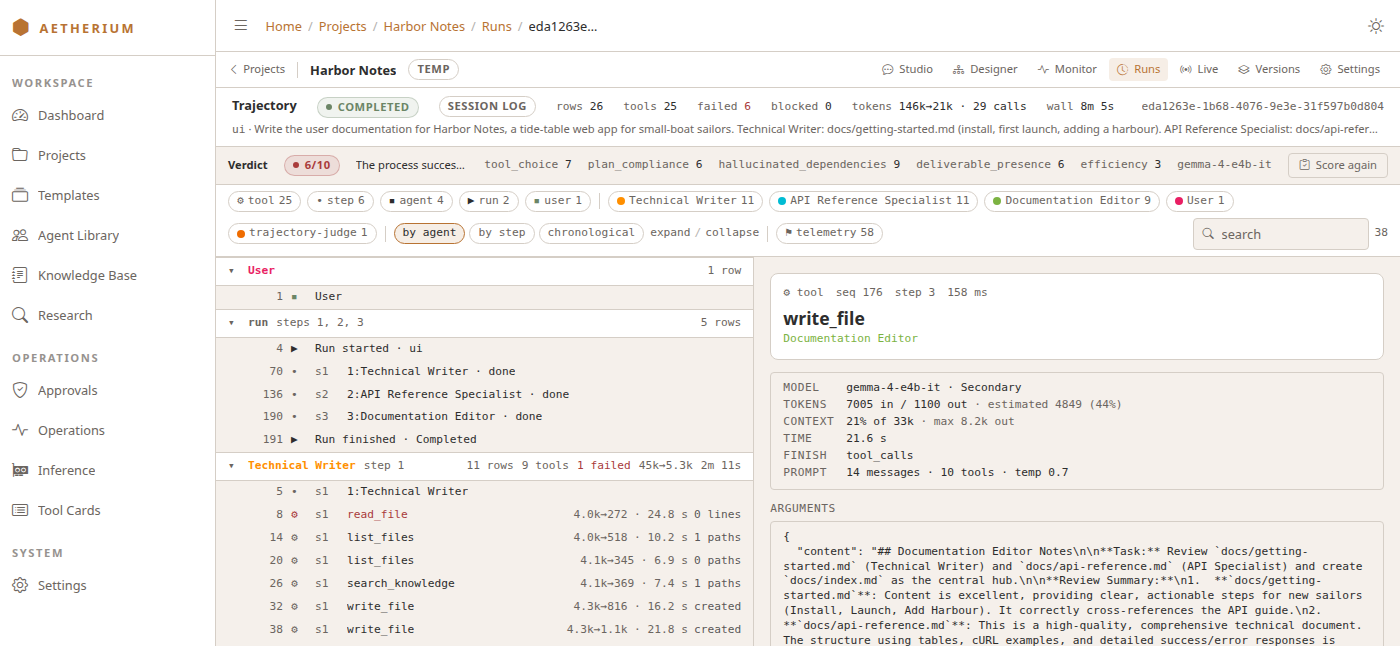Image resolution: width=1400 pixels, height=646 pixels.
Task: Click the search magnifier icon
Action: click(1208, 234)
